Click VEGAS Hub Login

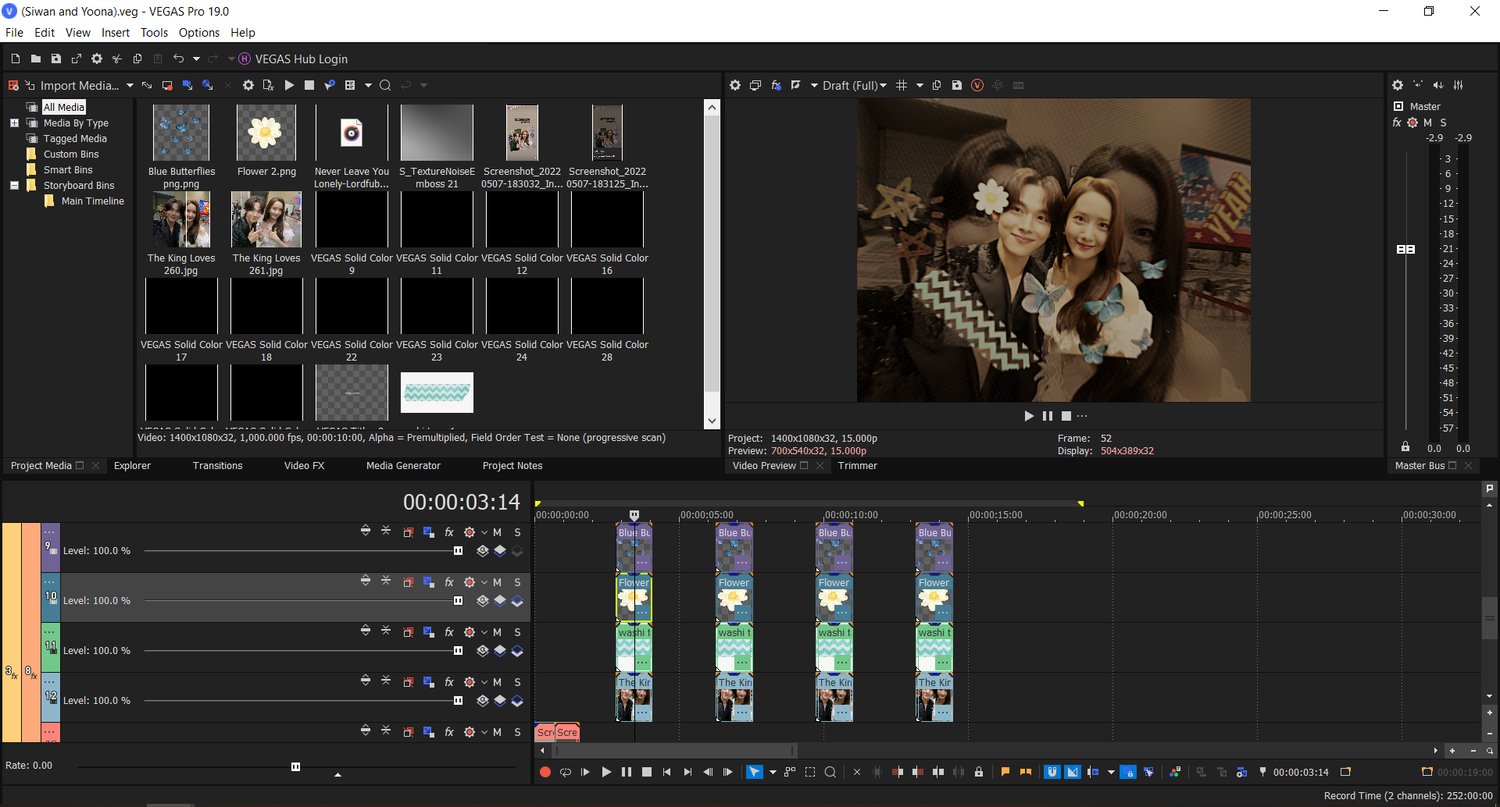pyautogui.click(x=301, y=59)
